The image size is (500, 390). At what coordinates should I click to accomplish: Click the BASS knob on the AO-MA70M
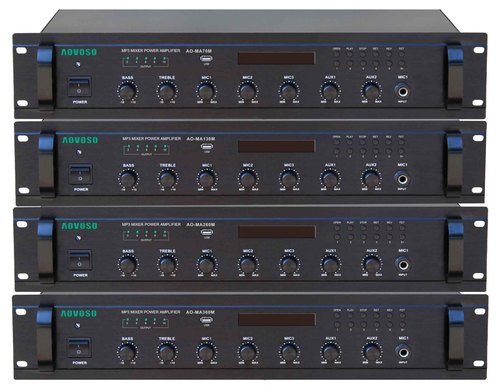127,91
